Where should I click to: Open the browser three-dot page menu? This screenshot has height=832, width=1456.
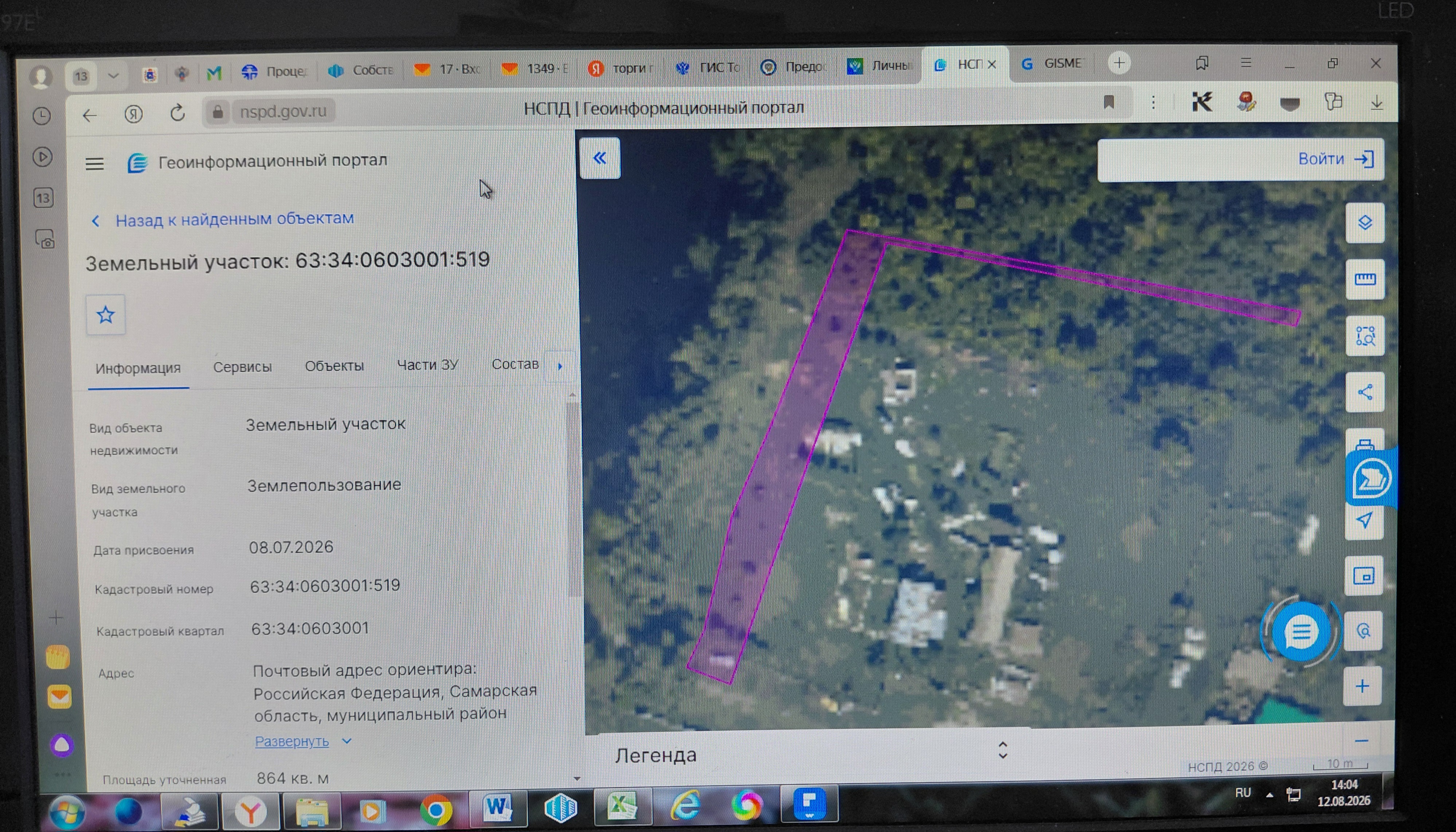point(1153,102)
